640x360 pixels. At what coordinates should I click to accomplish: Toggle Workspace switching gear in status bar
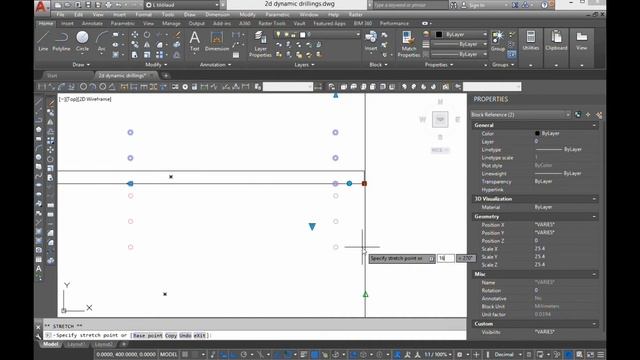[460, 355]
